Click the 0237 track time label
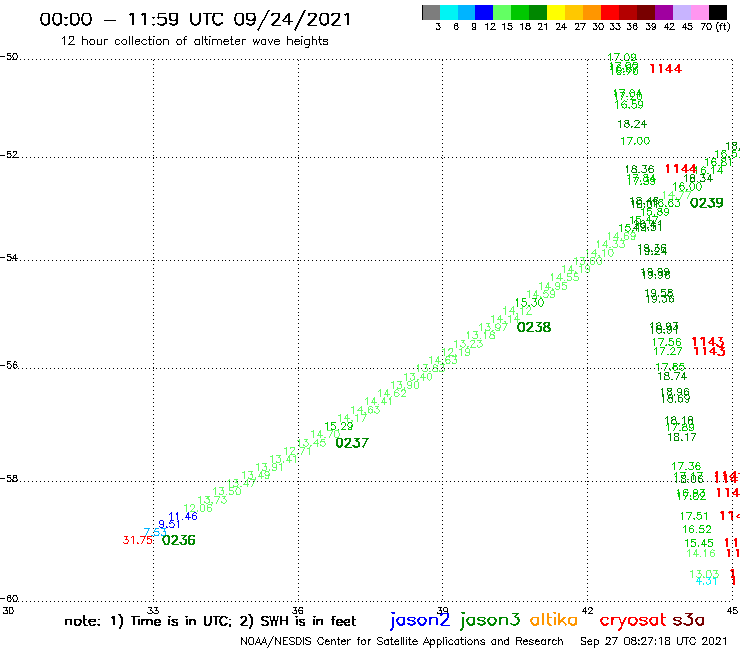740x650 pixels. coord(352,443)
